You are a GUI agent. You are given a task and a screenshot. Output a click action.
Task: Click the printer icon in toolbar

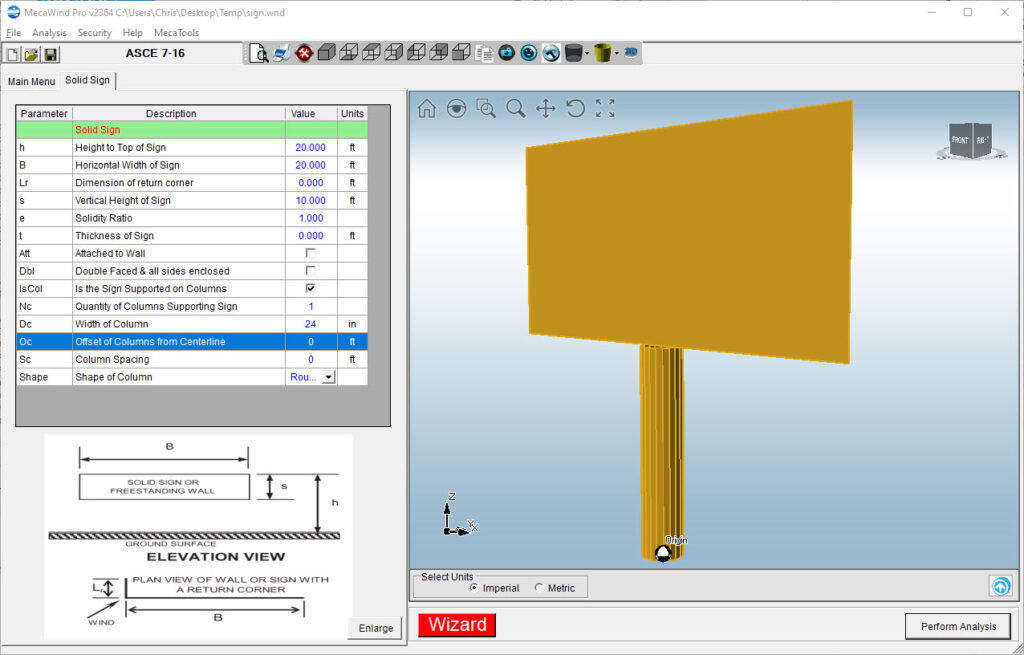click(x=281, y=53)
